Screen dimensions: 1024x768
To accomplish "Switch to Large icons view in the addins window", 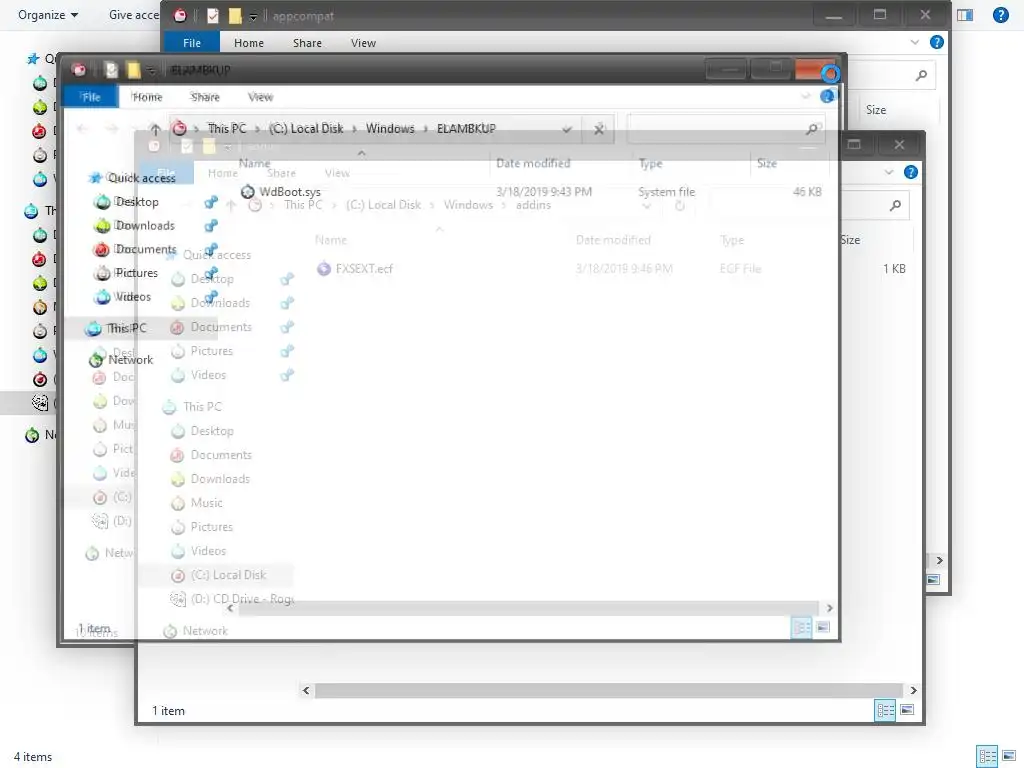I will point(907,710).
